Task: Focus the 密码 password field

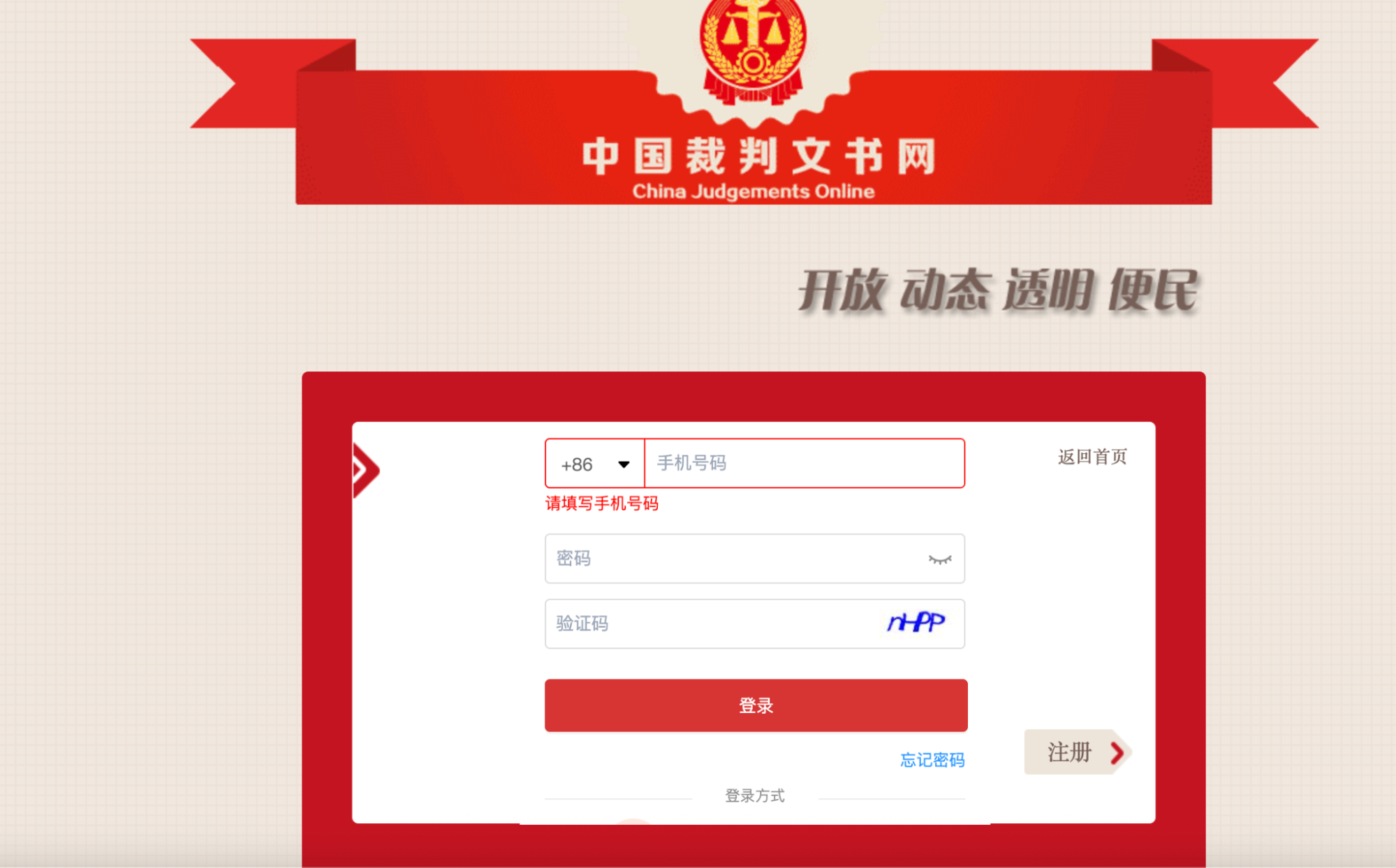Action: click(755, 559)
